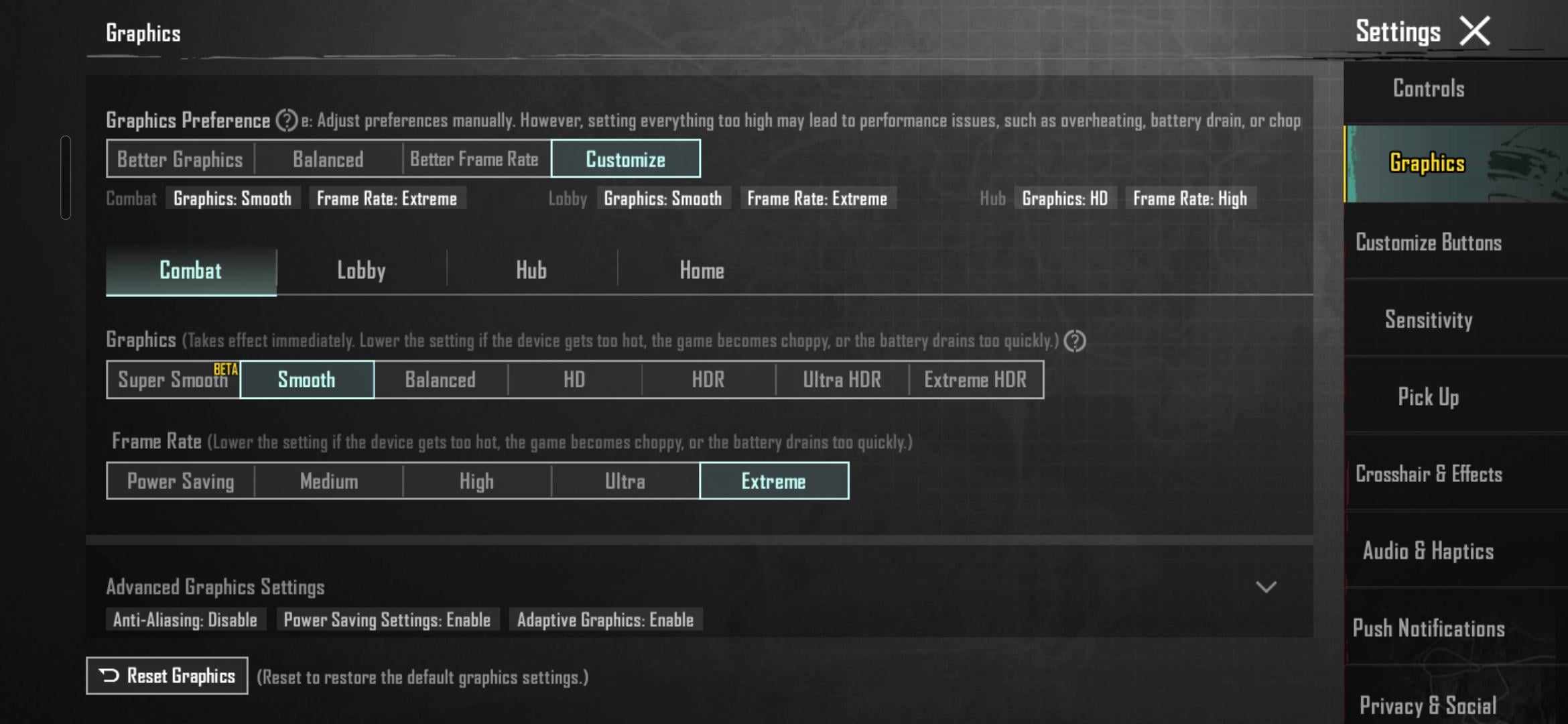
Task: Open Crosshair & Effects settings
Action: tap(1429, 474)
